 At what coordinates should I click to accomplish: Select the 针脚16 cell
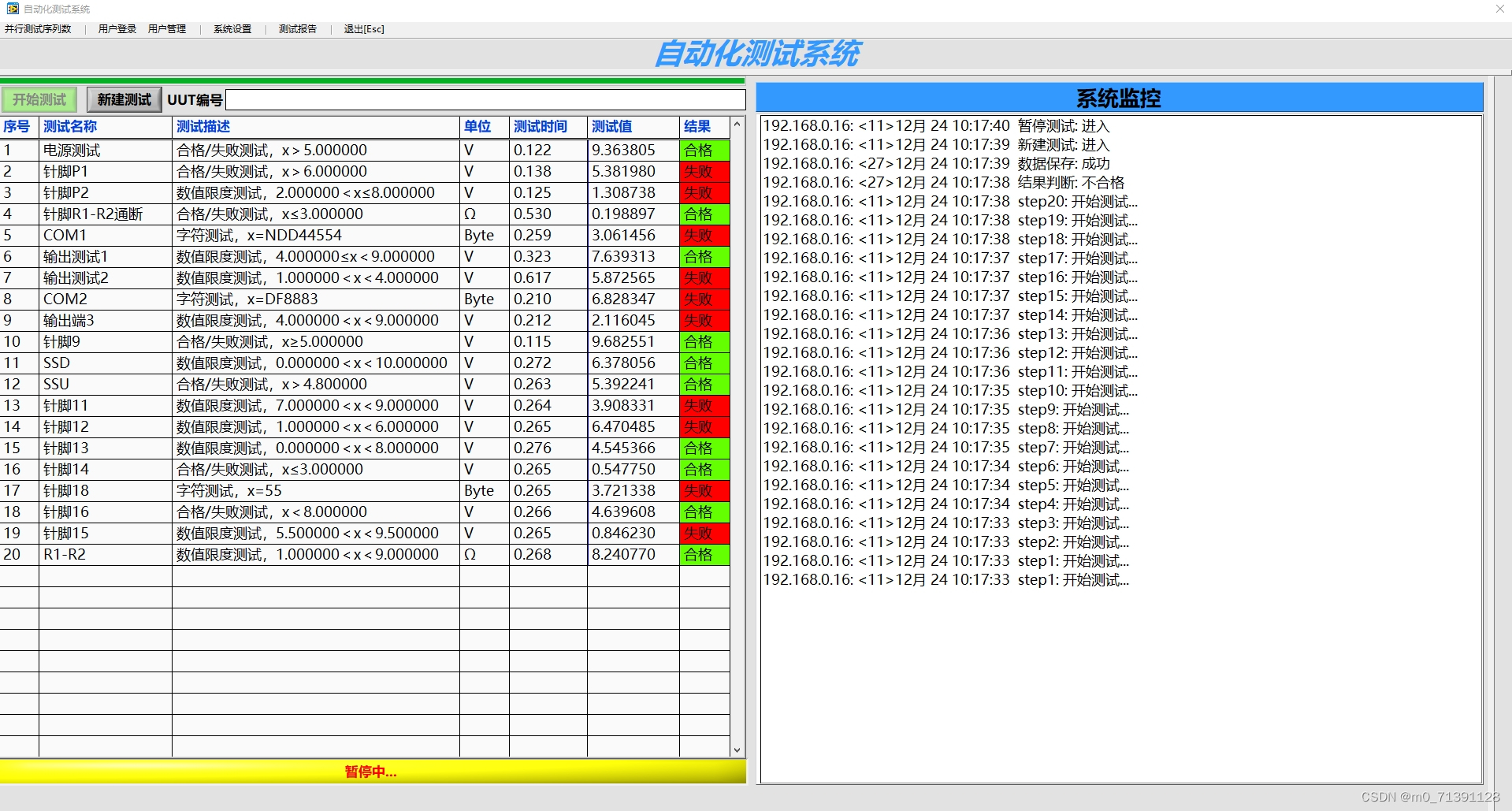[x=106, y=512]
